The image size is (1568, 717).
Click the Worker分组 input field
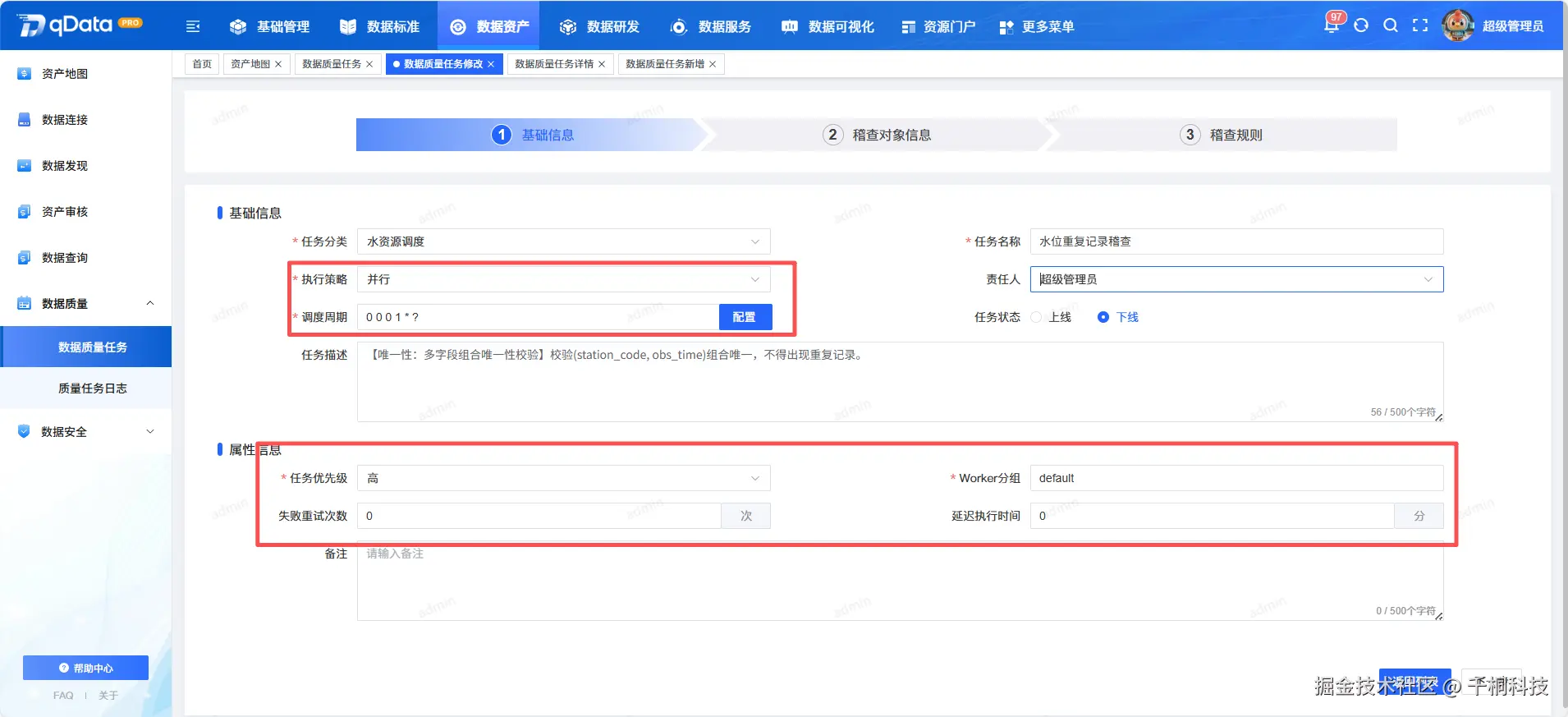(1236, 478)
